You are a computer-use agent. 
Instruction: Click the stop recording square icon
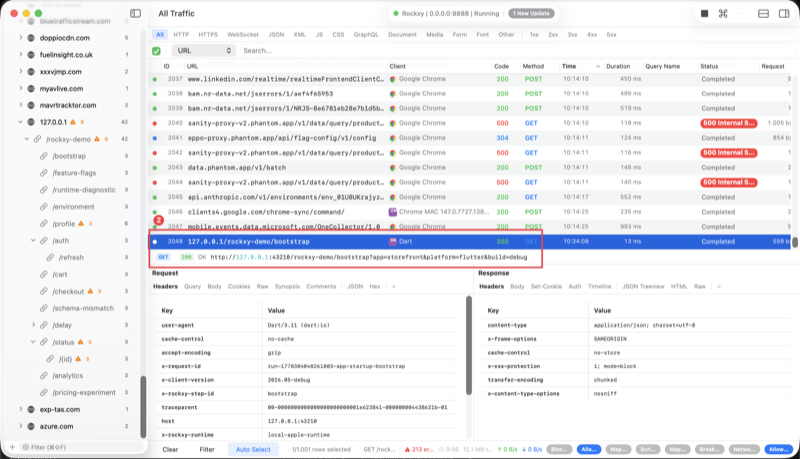coord(704,13)
